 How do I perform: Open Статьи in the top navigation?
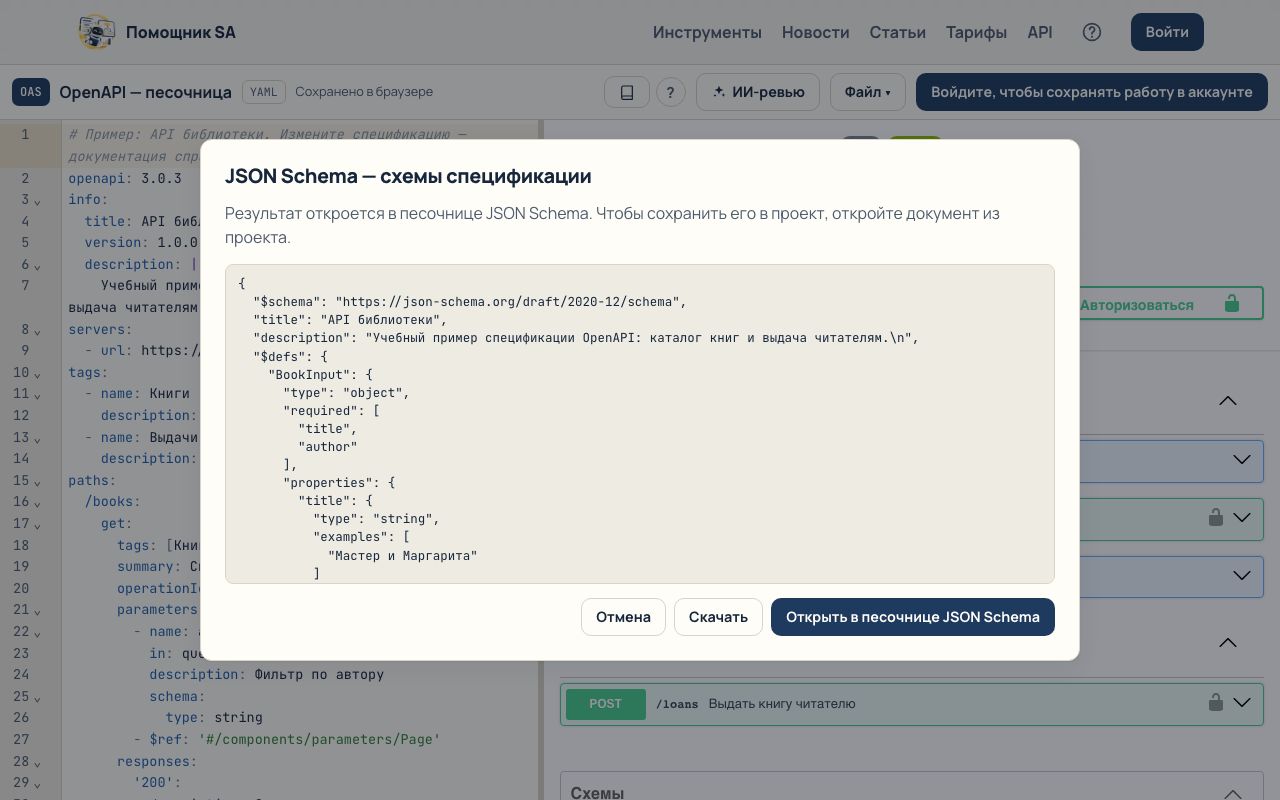[897, 32]
